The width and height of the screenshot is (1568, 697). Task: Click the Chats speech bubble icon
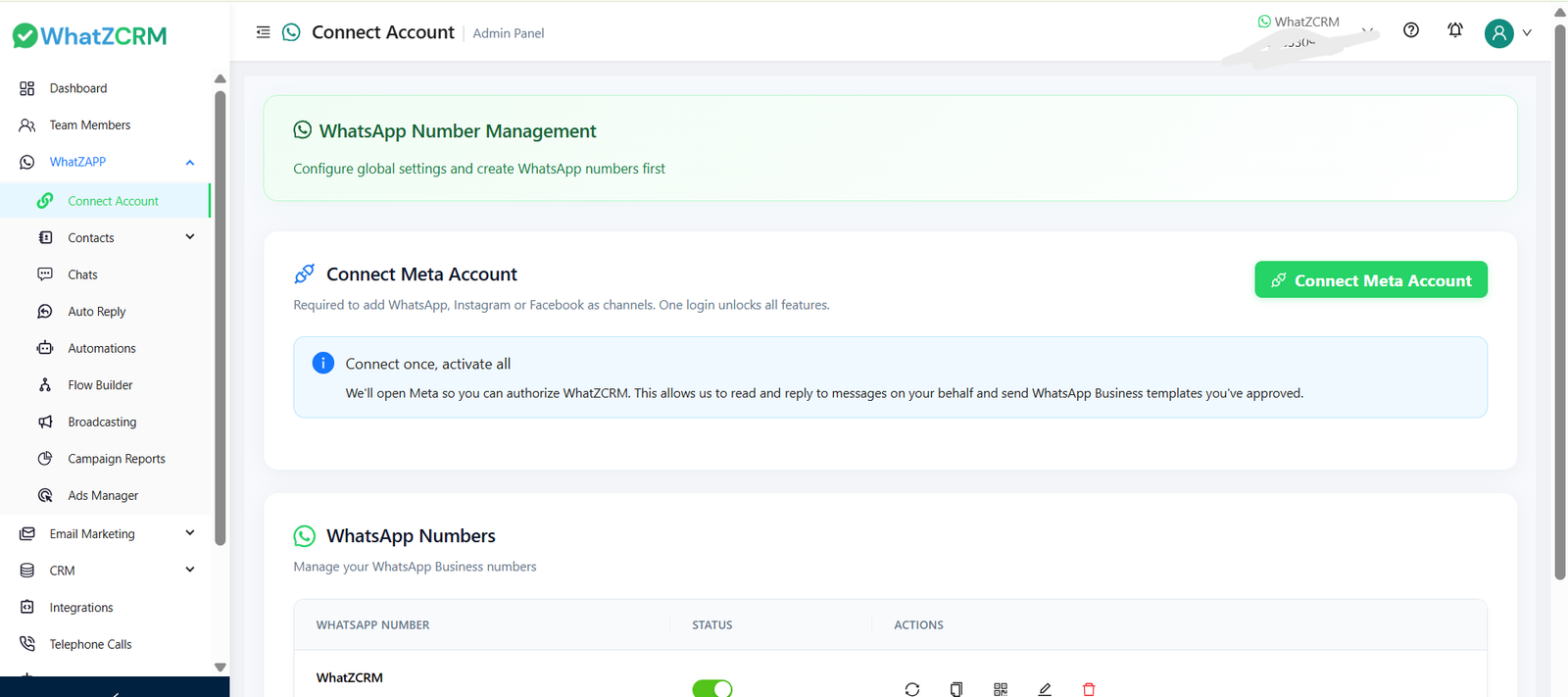click(45, 274)
